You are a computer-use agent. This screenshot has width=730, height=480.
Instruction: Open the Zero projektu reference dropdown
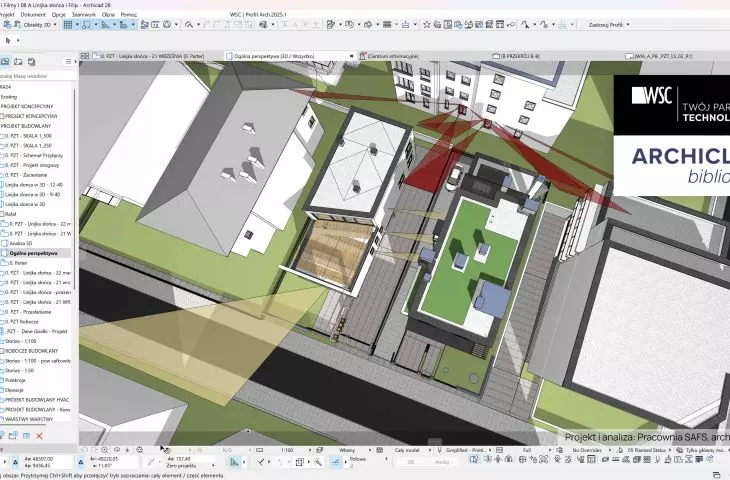[x=191, y=466]
